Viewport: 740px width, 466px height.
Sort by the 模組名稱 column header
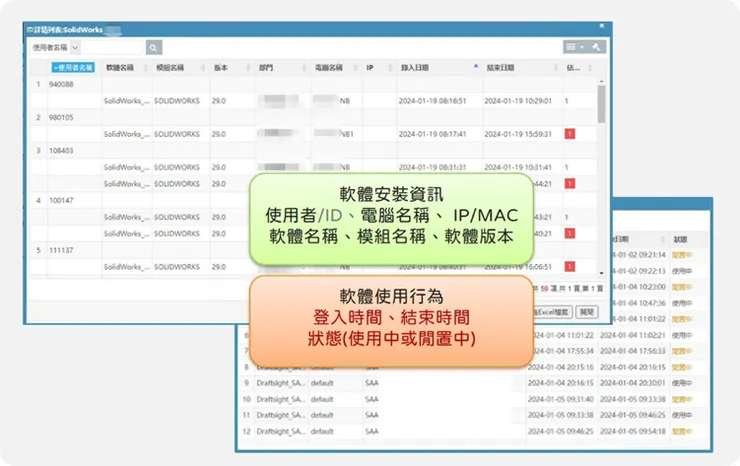tap(170, 68)
